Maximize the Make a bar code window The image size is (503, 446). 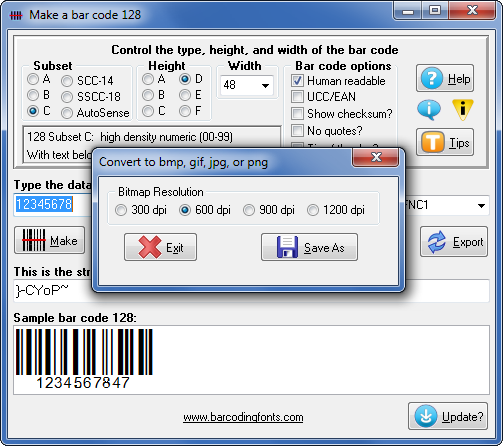pos(435,11)
